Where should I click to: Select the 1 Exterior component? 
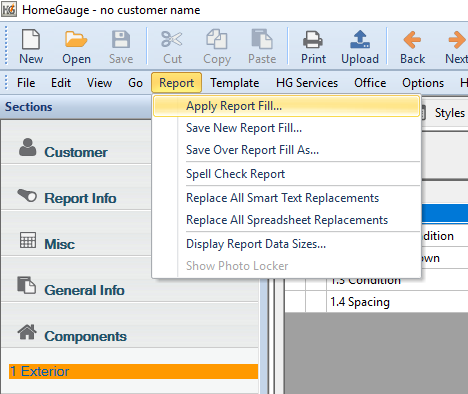tap(133, 371)
